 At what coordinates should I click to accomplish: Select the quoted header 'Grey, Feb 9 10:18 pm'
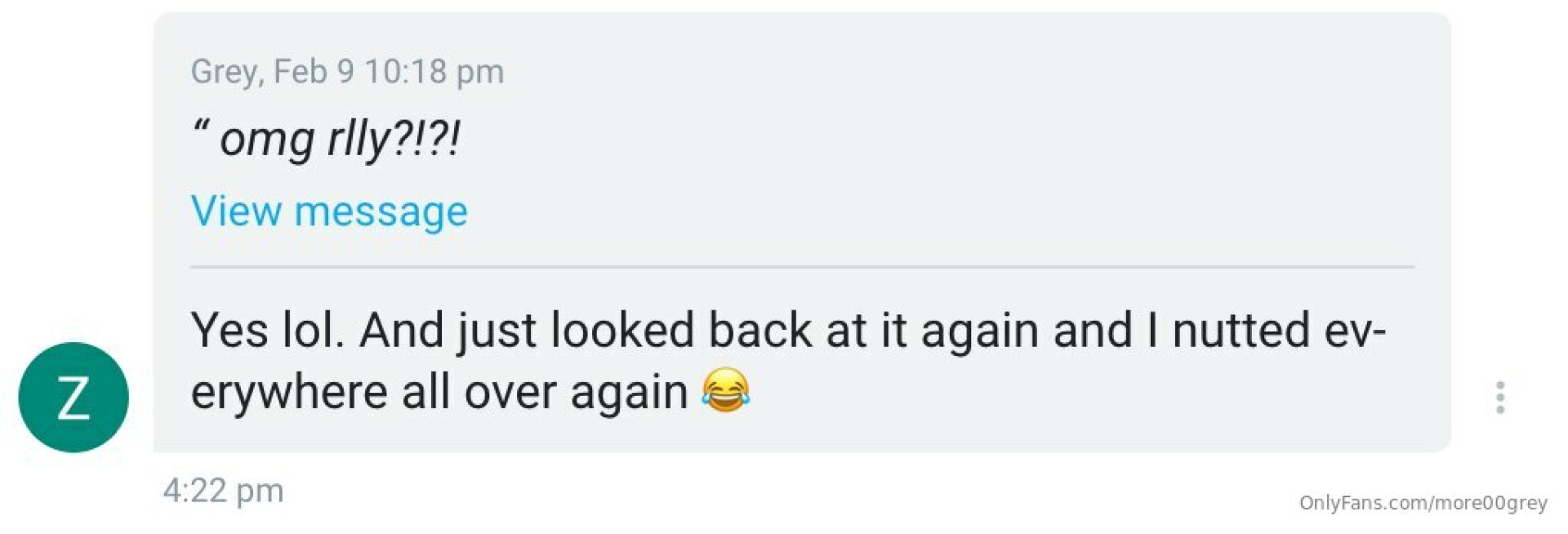pos(347,72)
